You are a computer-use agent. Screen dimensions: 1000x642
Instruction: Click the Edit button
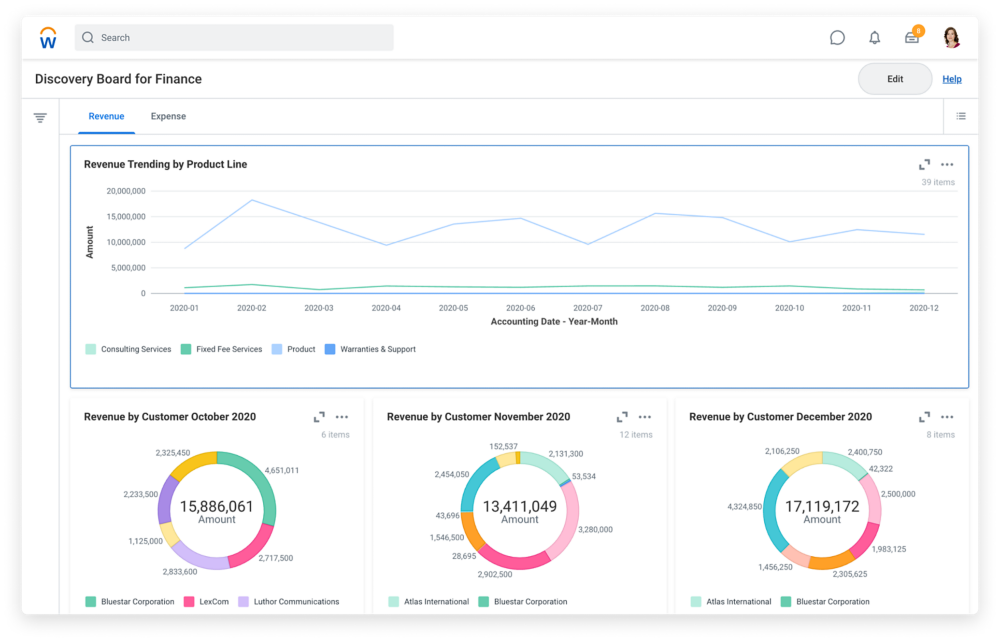pyautogui.click(x=895, y=79)
